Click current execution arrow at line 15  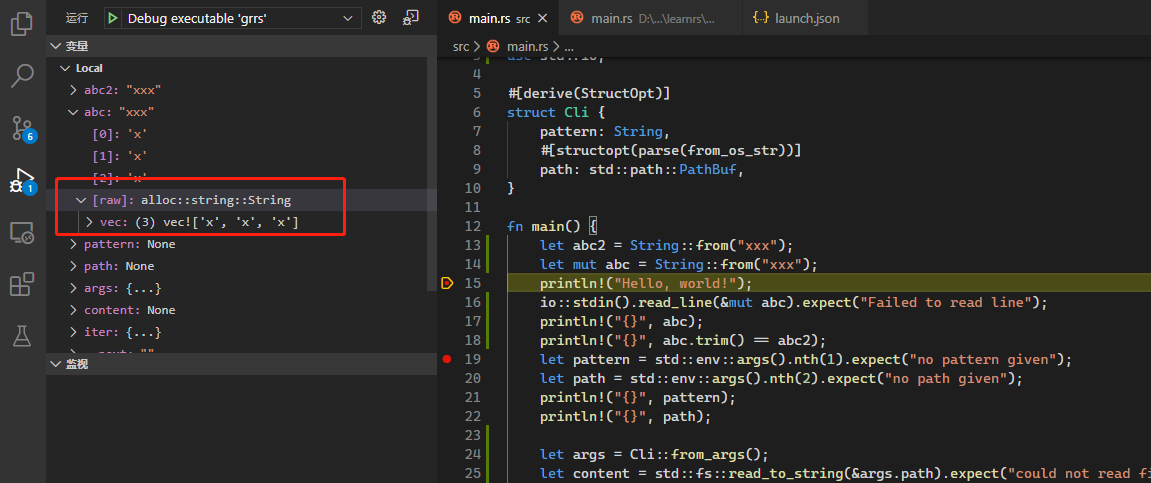(446, 283)
